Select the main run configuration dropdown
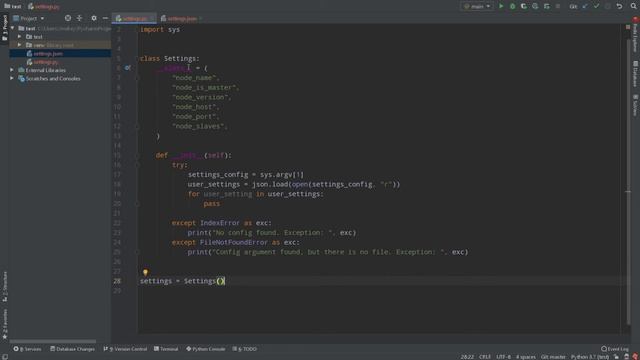The height and width of the screenshot is (360, 640). (x=477, y=6)
